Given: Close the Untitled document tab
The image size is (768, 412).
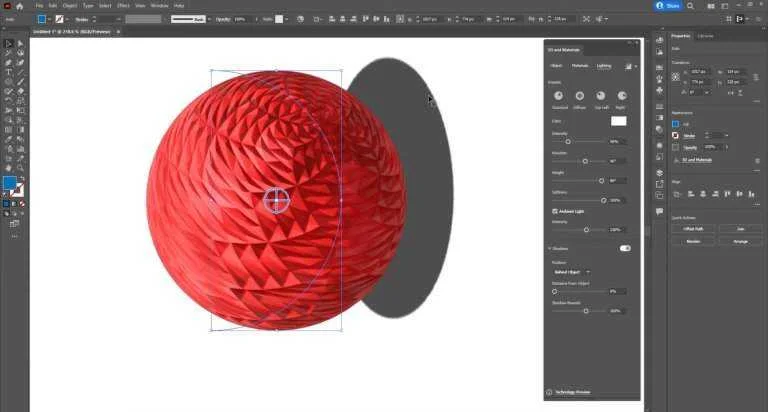Looking at the screenshot, I should pos(118,32).
